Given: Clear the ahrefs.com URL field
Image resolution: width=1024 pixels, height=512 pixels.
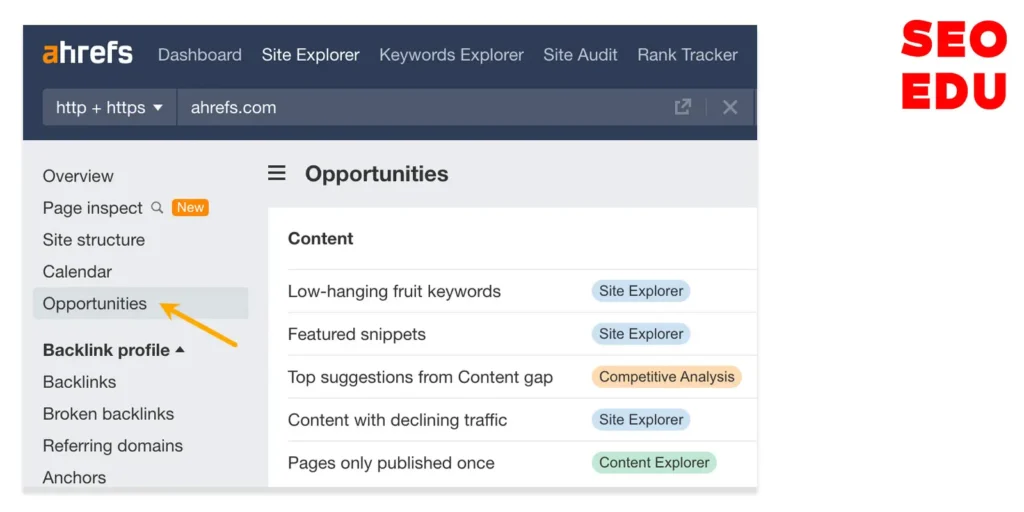Looking at the screenshot, I should pyautogui.click(x=730, y=107).
